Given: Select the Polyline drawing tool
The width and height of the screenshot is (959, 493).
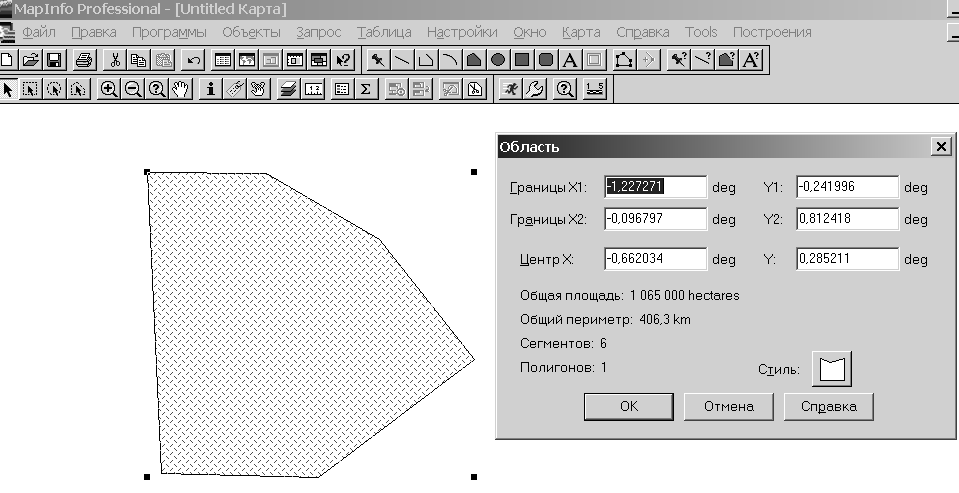Looking at the screenshot, I should (426, 60).
